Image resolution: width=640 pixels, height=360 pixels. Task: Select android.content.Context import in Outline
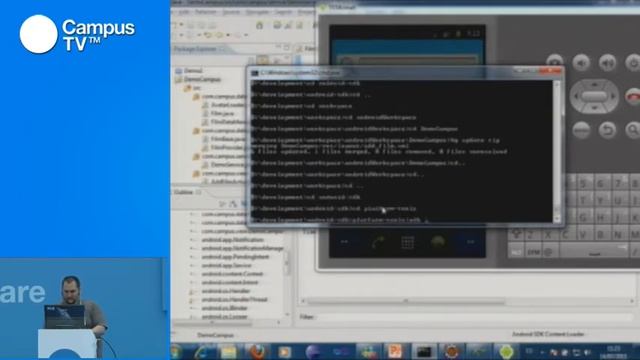click(232, 274)
